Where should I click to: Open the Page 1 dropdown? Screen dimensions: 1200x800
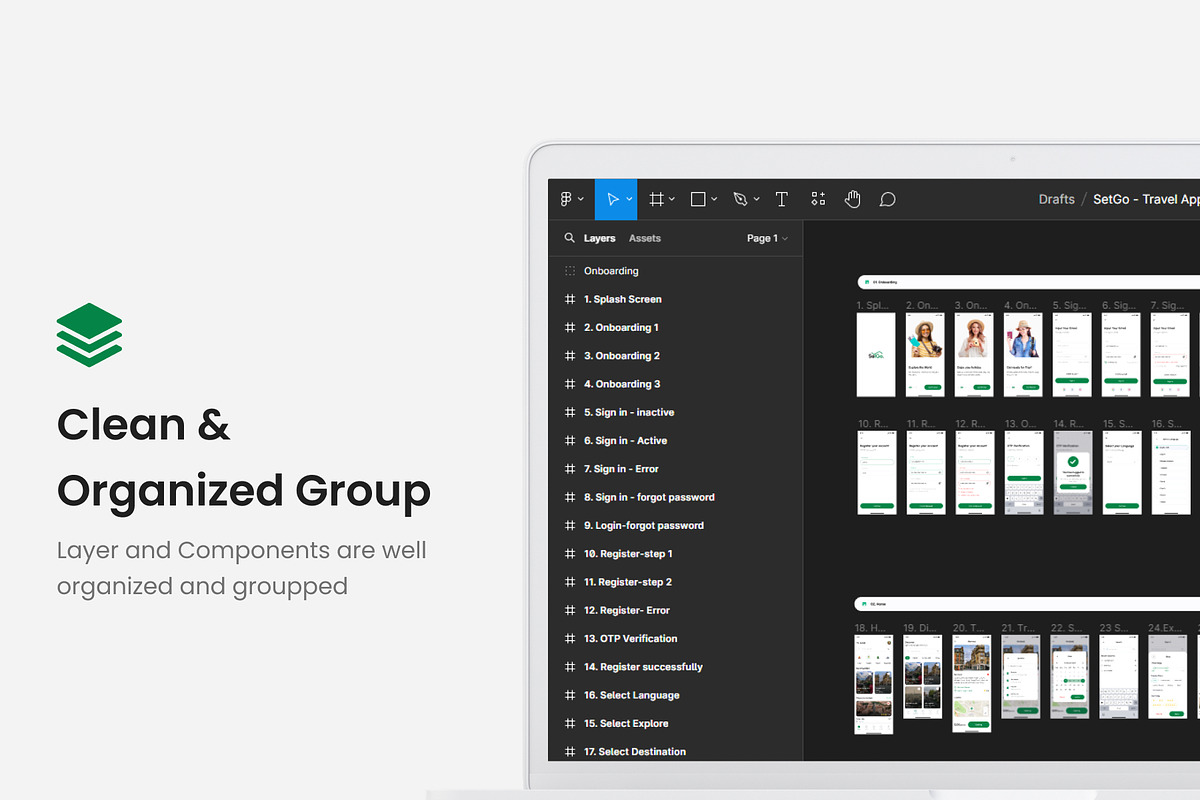pos(767,238)
